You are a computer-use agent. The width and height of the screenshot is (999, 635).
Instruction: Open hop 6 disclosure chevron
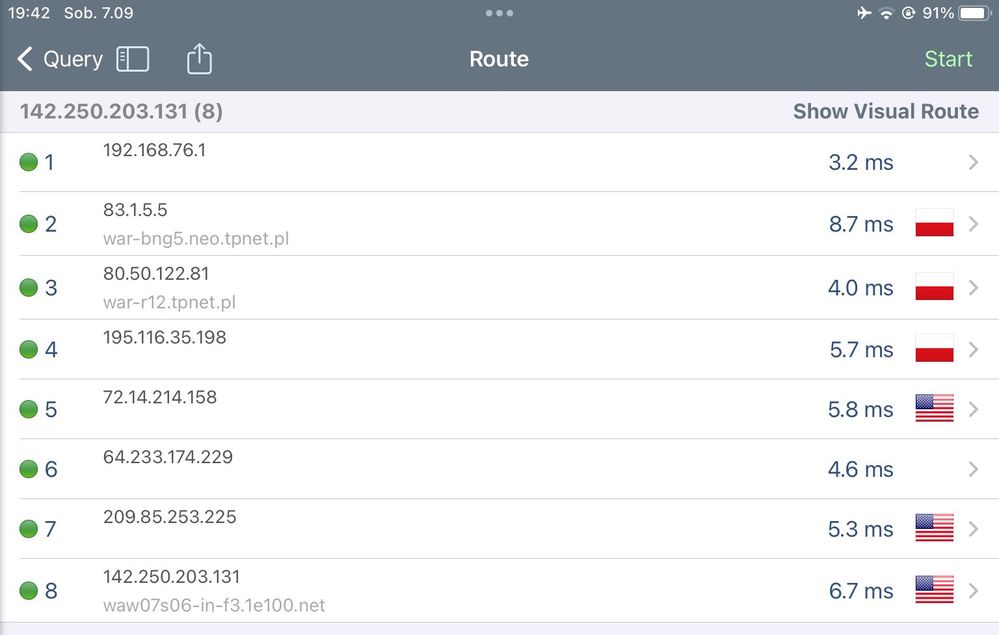tap(973, 469)
